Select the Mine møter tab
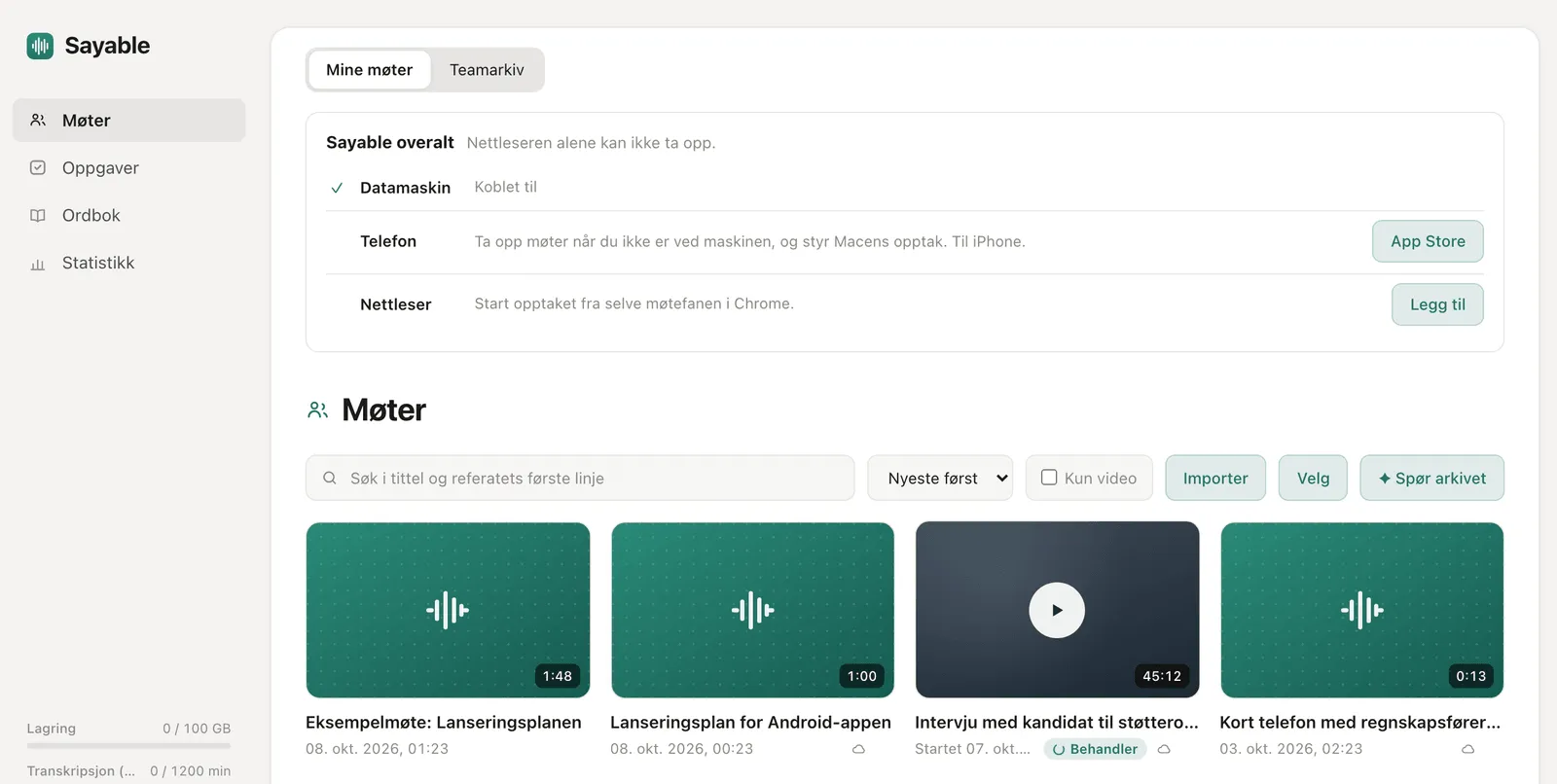1557x784 pixels. [x=369, y=70]
